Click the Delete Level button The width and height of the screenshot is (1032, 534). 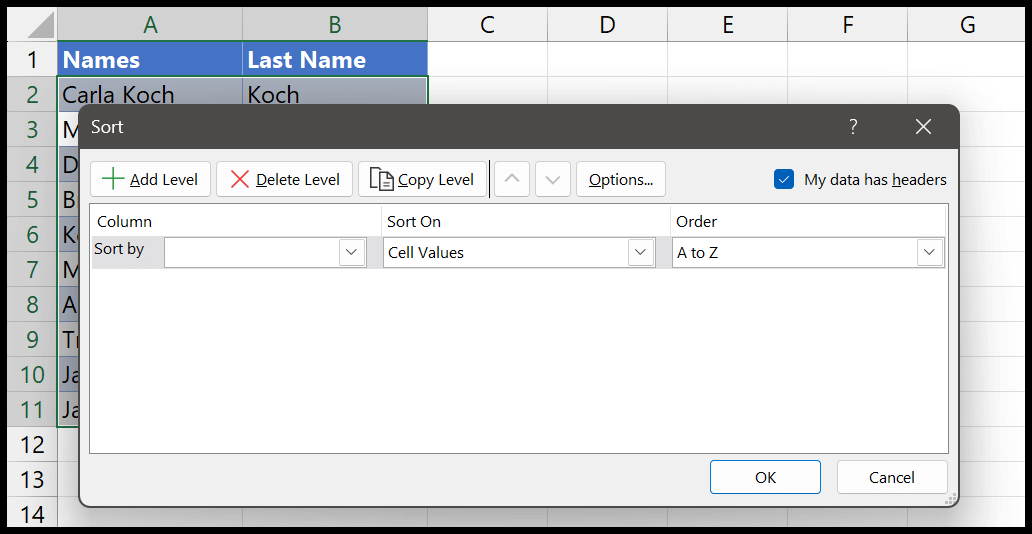tap(284, 179)
